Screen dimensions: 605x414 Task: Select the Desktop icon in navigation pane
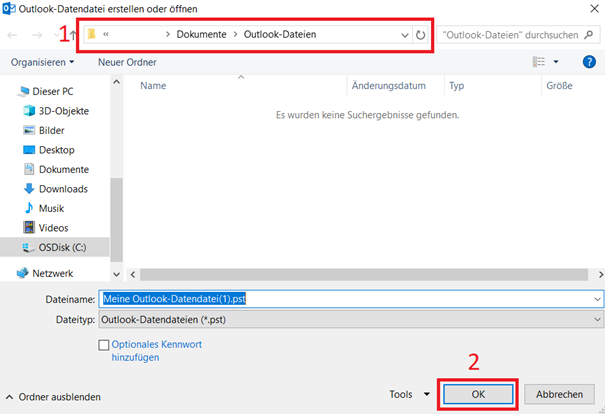pos(28,149)
